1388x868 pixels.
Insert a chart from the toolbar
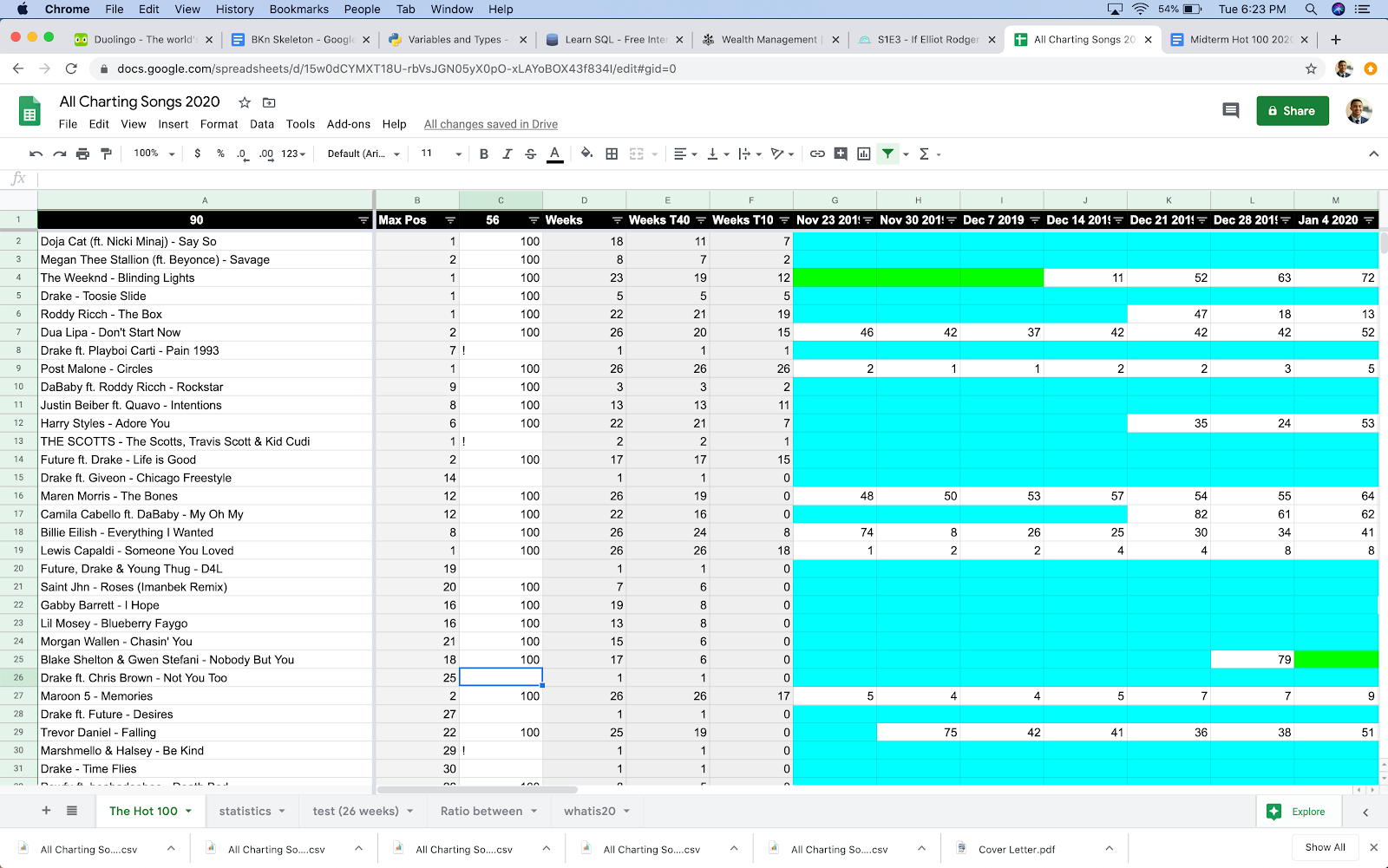(x=864, y=153)
